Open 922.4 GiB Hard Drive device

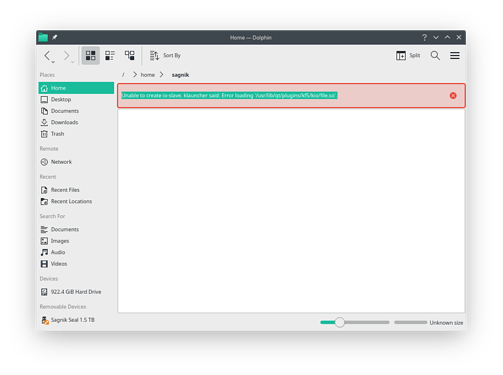tap(76, 292)
